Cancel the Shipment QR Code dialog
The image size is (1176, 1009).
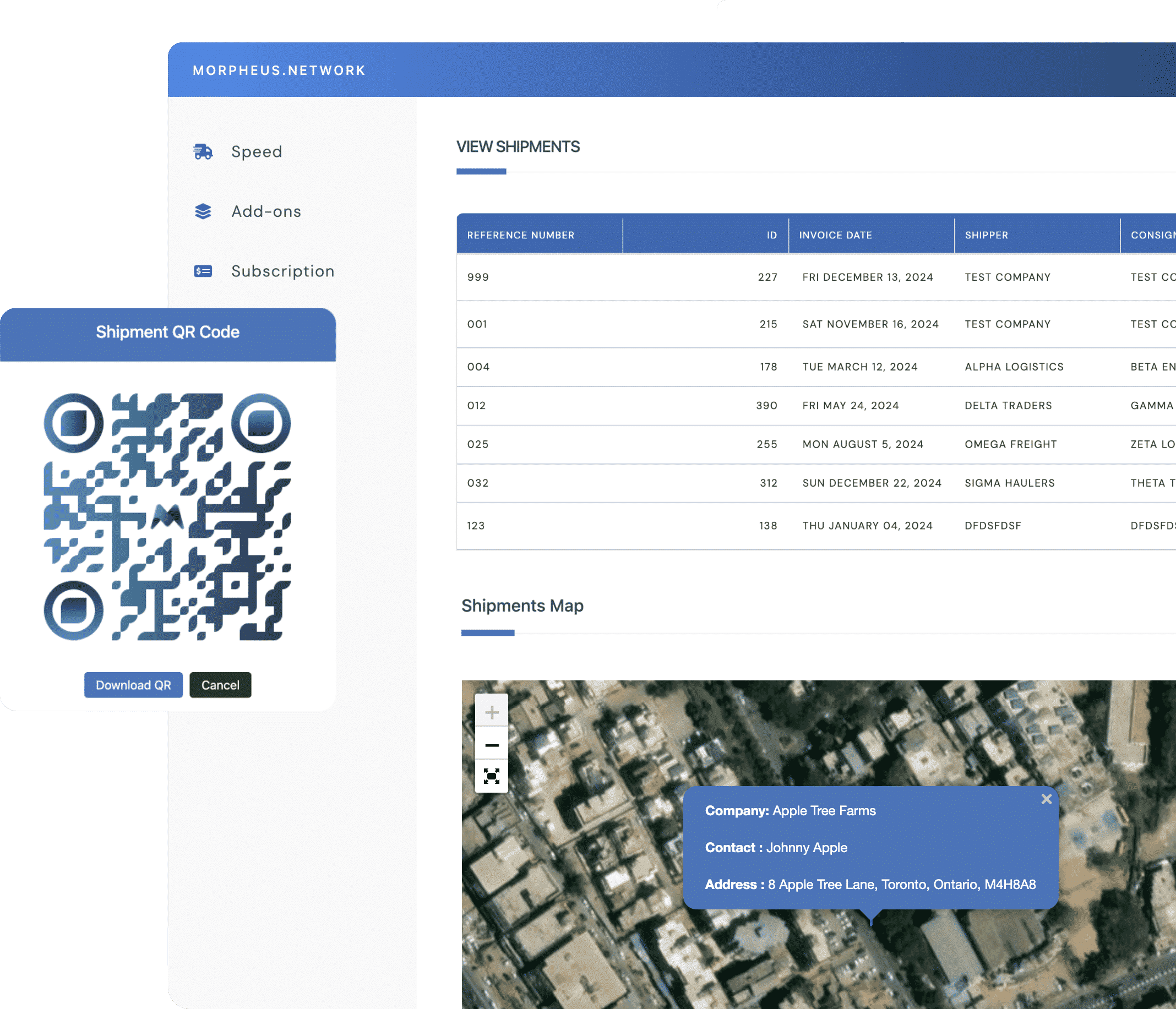click(220, 685)
